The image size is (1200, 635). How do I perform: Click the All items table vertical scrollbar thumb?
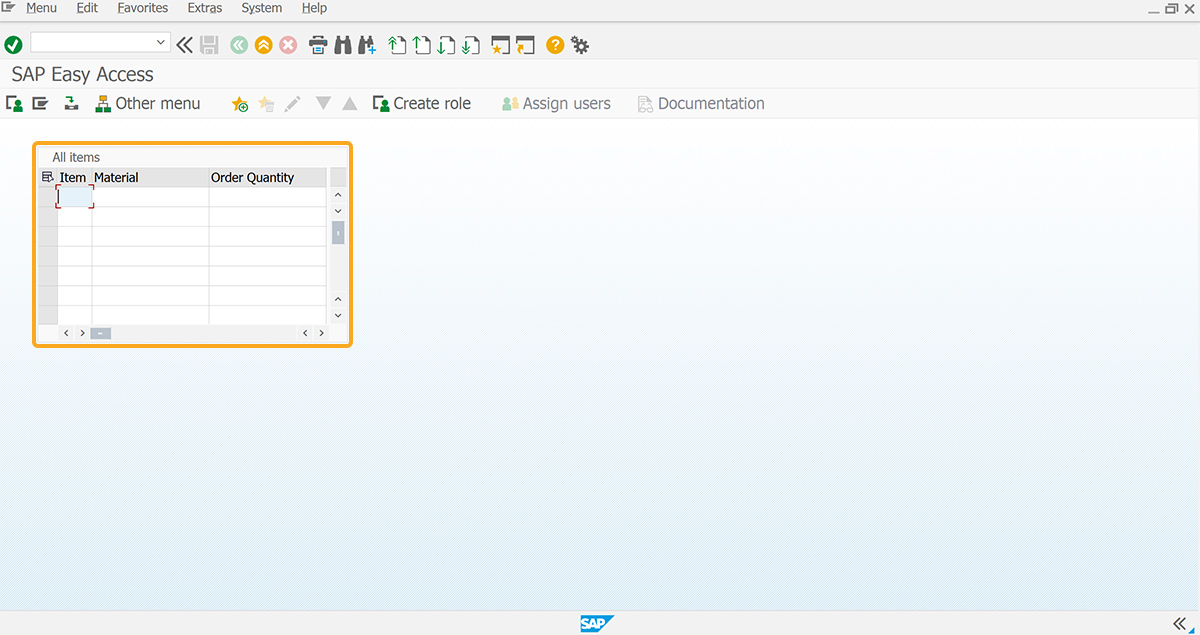[x=338, y=233]
